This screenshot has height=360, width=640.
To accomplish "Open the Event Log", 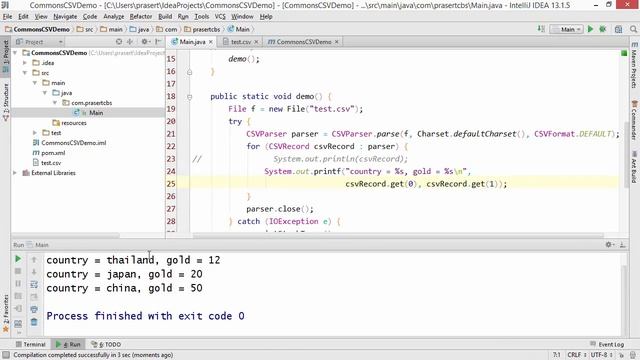I will click(607, 344).
